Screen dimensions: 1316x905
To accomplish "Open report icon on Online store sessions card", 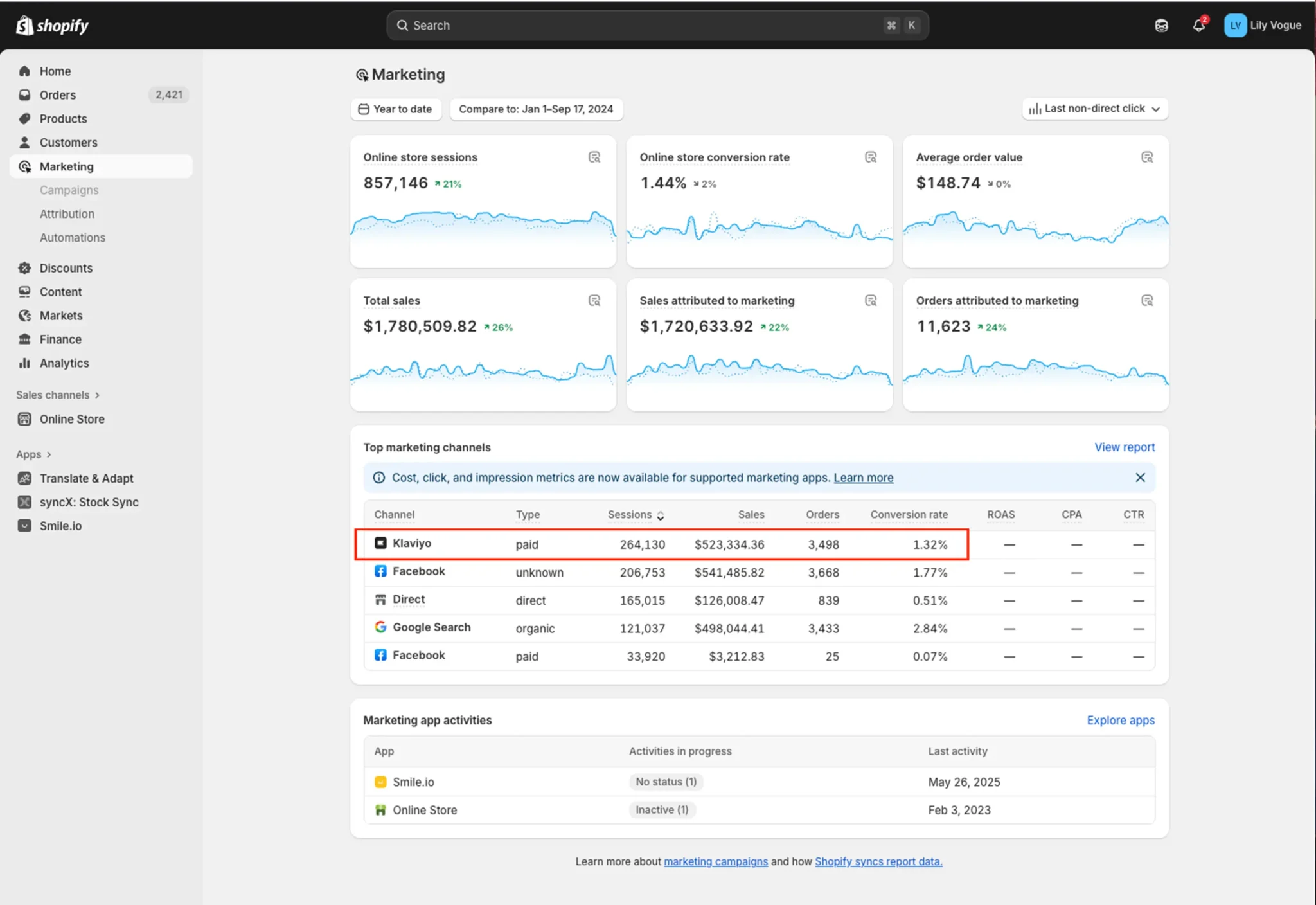I will (594, 157).
